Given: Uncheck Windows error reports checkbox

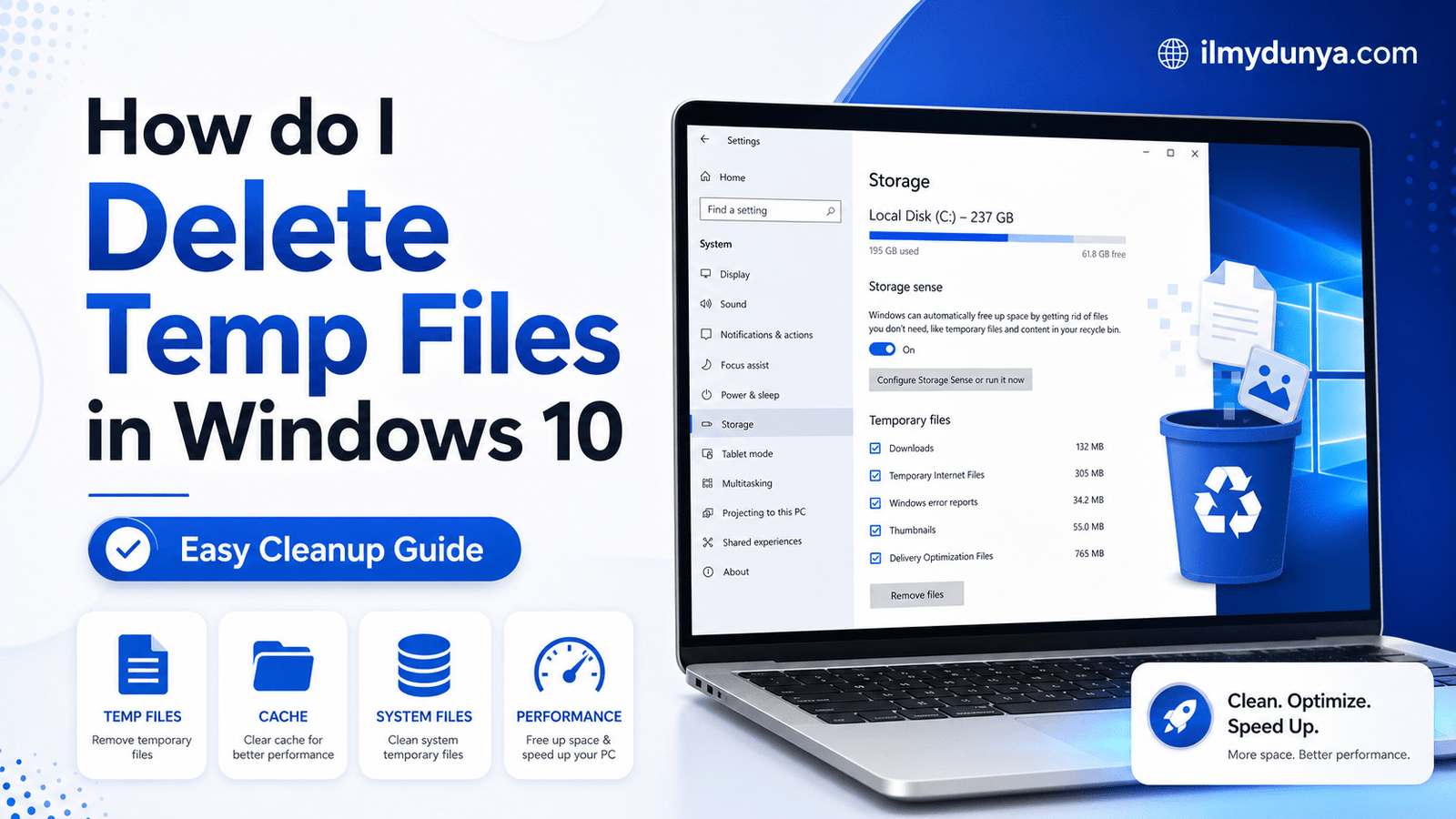Looking at the screenshot, I should pos(875,502).
